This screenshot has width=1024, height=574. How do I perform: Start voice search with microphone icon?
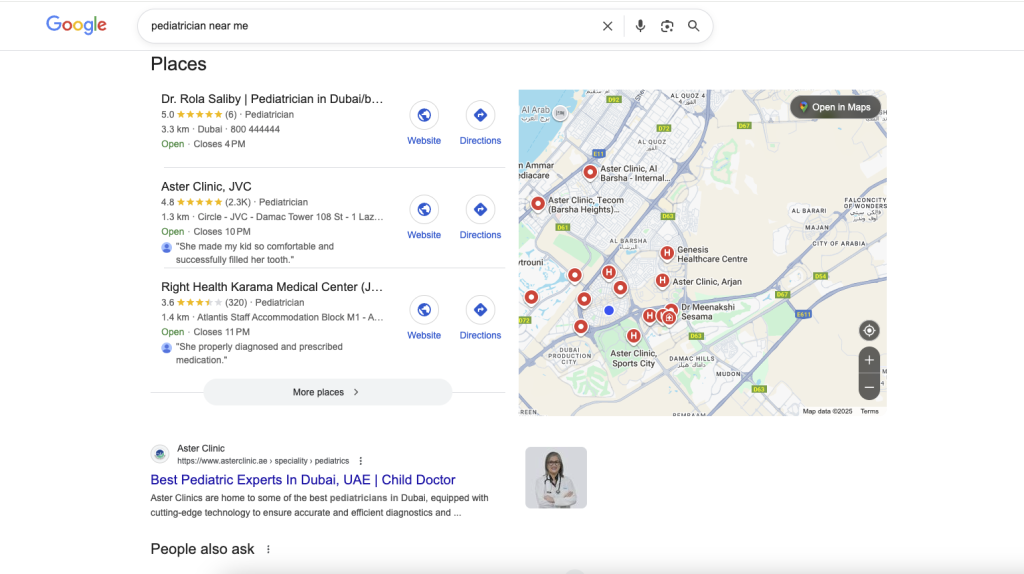click(640, 26)
